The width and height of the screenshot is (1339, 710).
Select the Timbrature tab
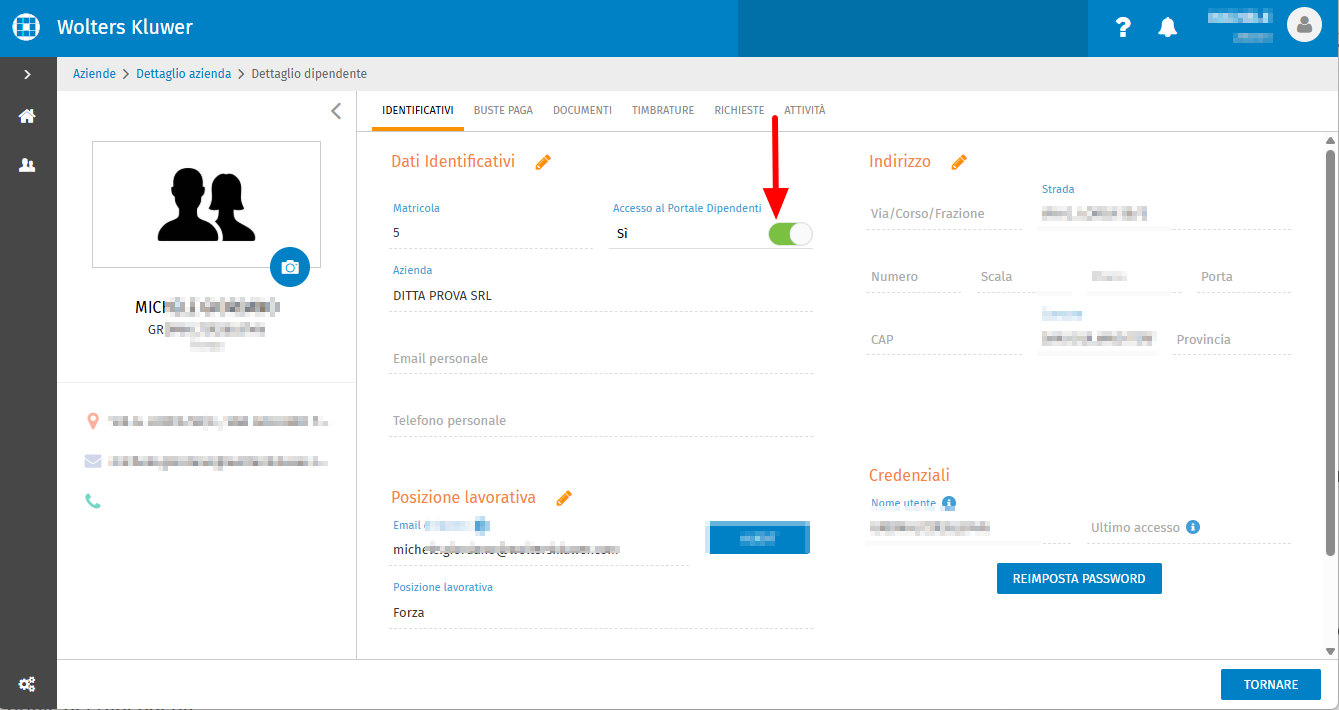(663, 110)
